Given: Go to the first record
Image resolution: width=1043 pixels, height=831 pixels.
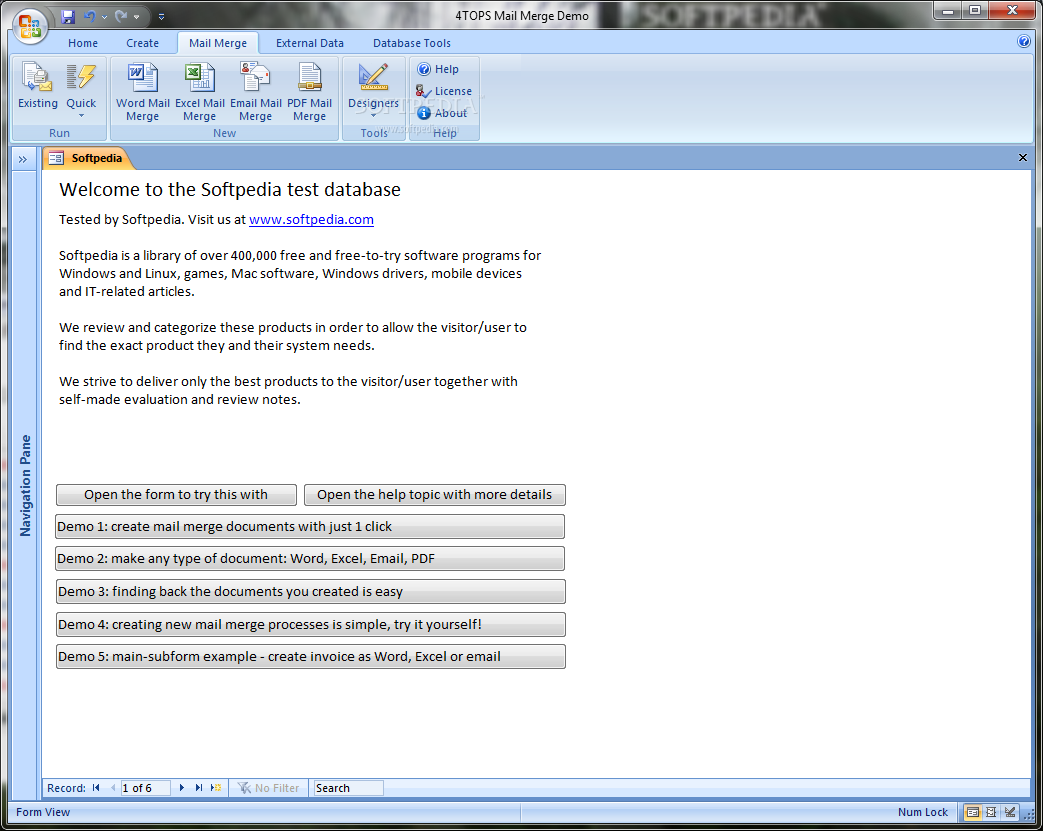Looking at the screenshot, I should [x=96, y=788].
